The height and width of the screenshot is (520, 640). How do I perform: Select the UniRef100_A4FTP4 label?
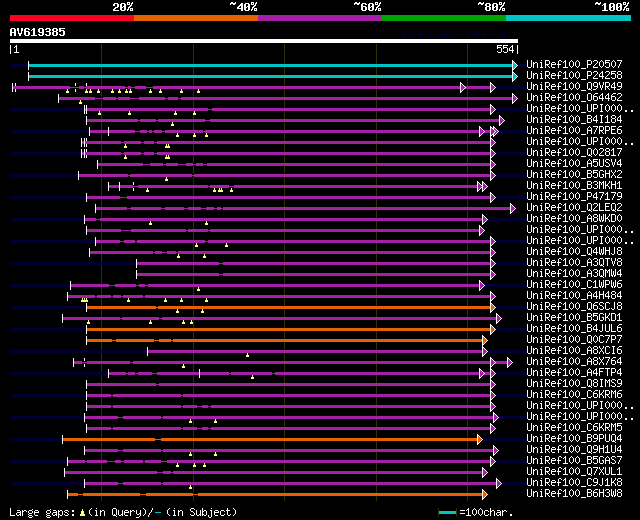[574, 373]
